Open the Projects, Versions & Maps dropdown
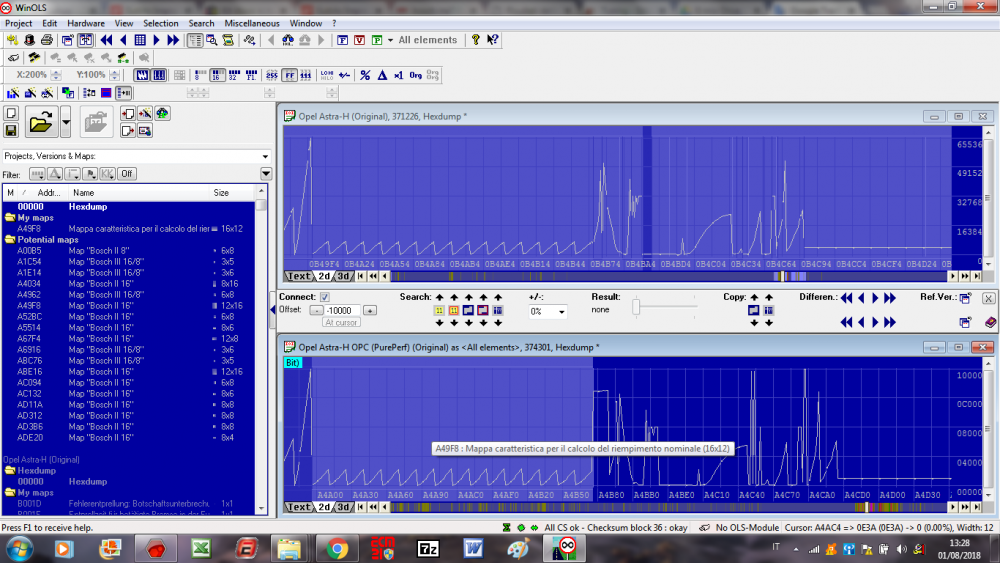Image resolution: width=1000 pixels, height=563 pixels. point(265,156)
